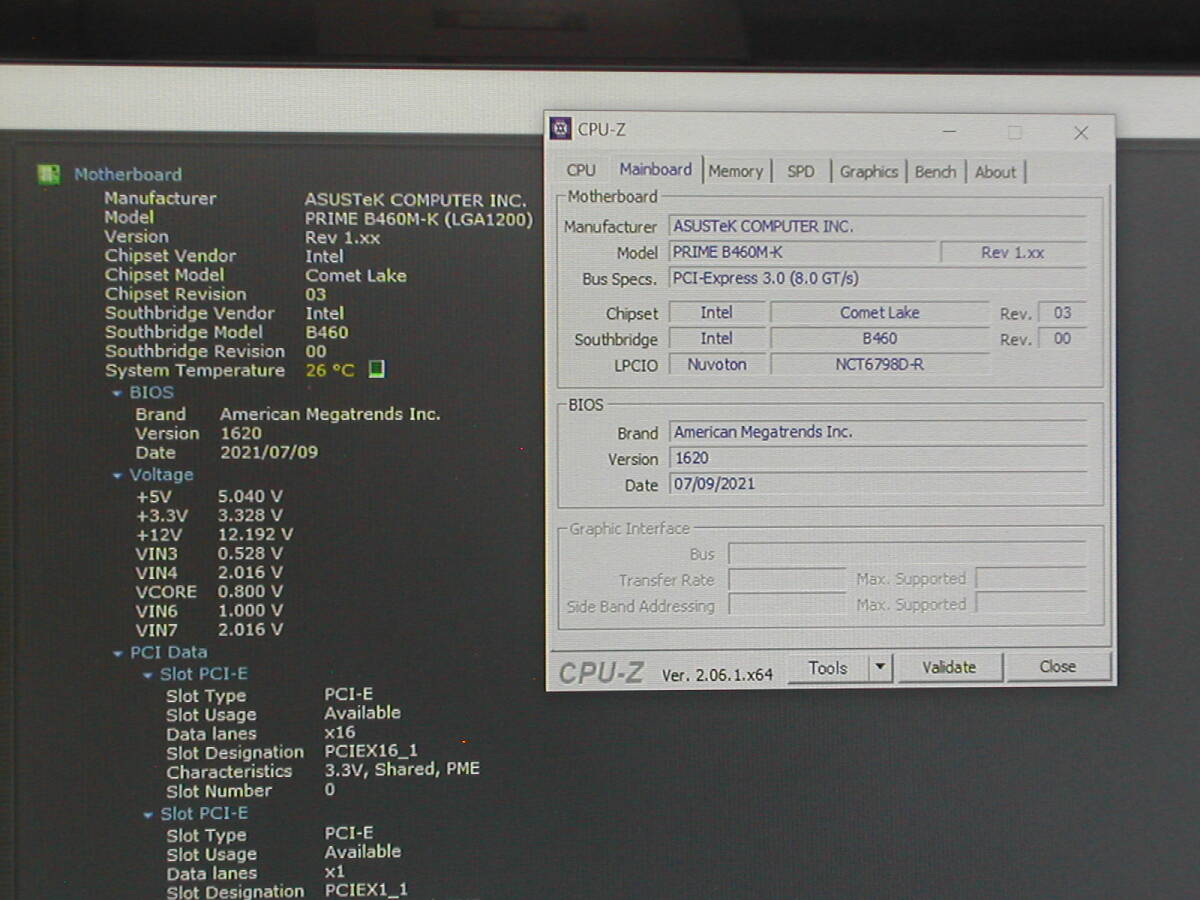The height and width of the screenshot is (900, 1200).
Task: Click the +3.3V reading "3.328 V"
Action: (250, 516)
